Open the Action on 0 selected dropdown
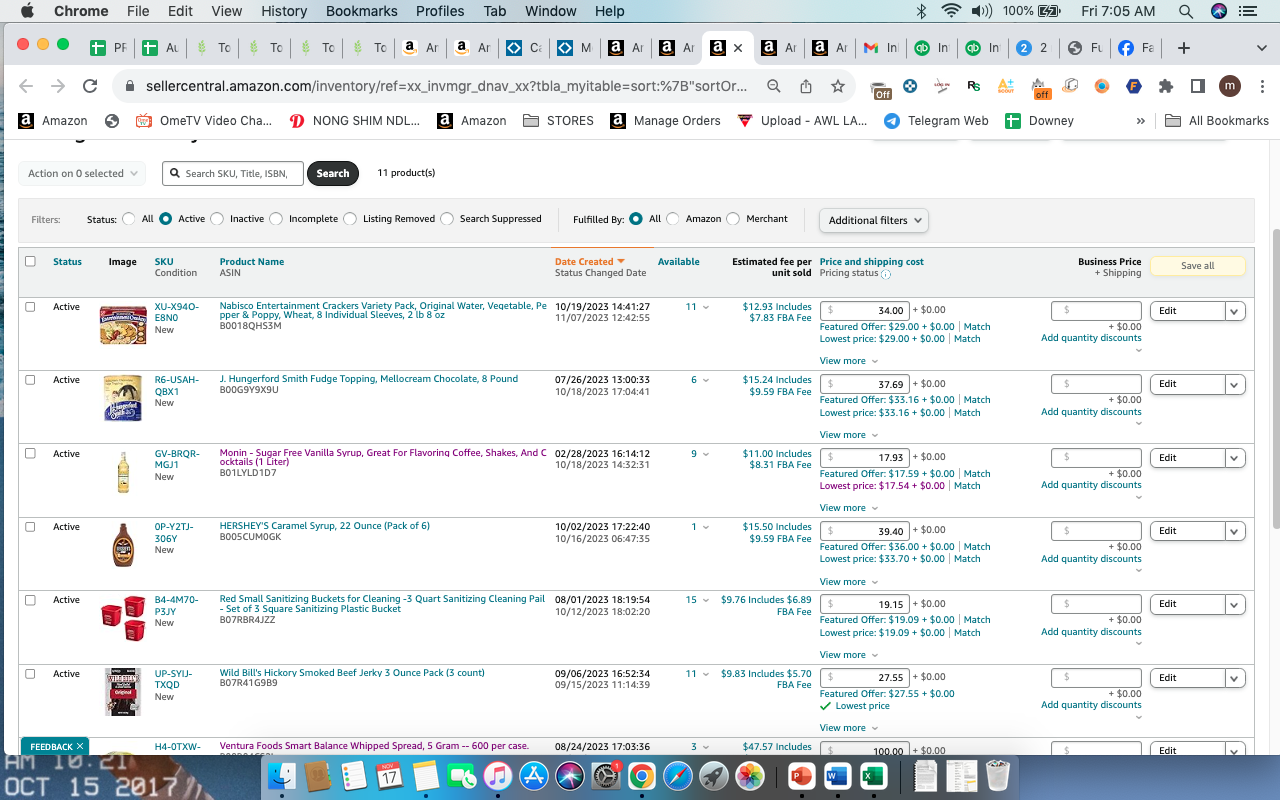1280x800 pixels. coord(82,173)
